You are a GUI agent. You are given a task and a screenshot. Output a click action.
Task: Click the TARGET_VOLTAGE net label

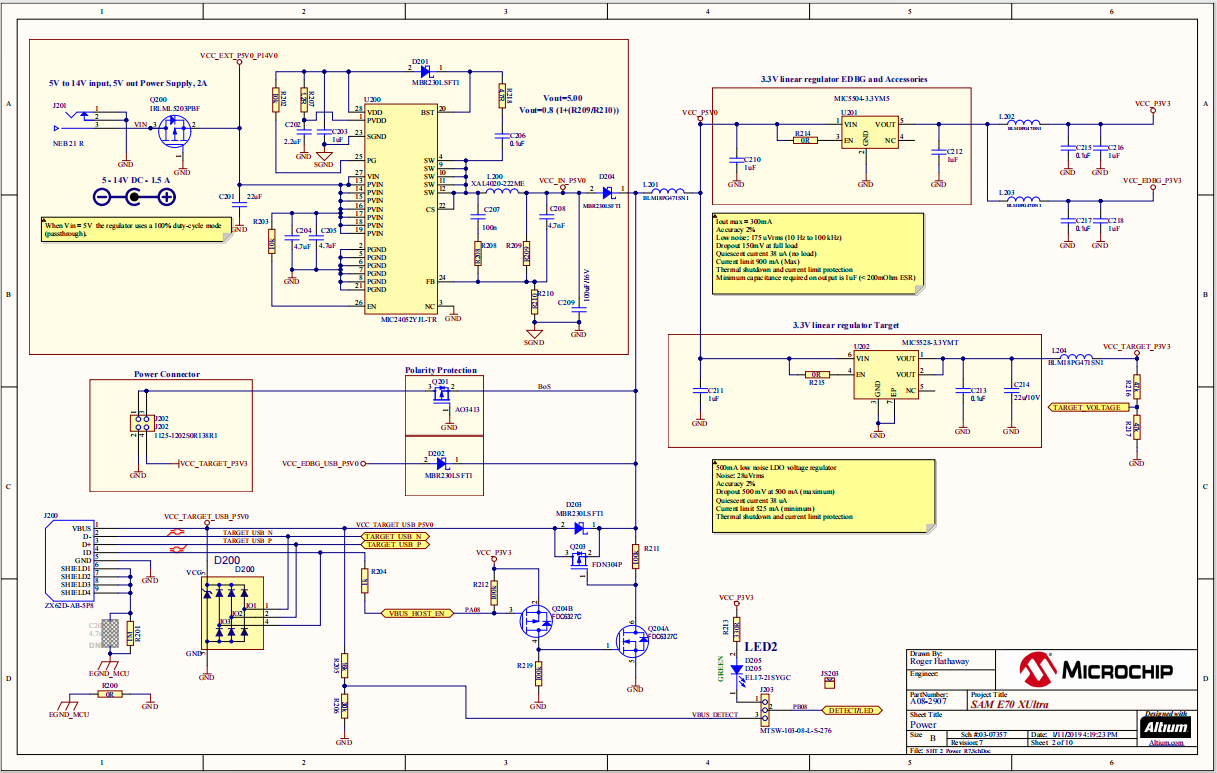[1083, 408]
